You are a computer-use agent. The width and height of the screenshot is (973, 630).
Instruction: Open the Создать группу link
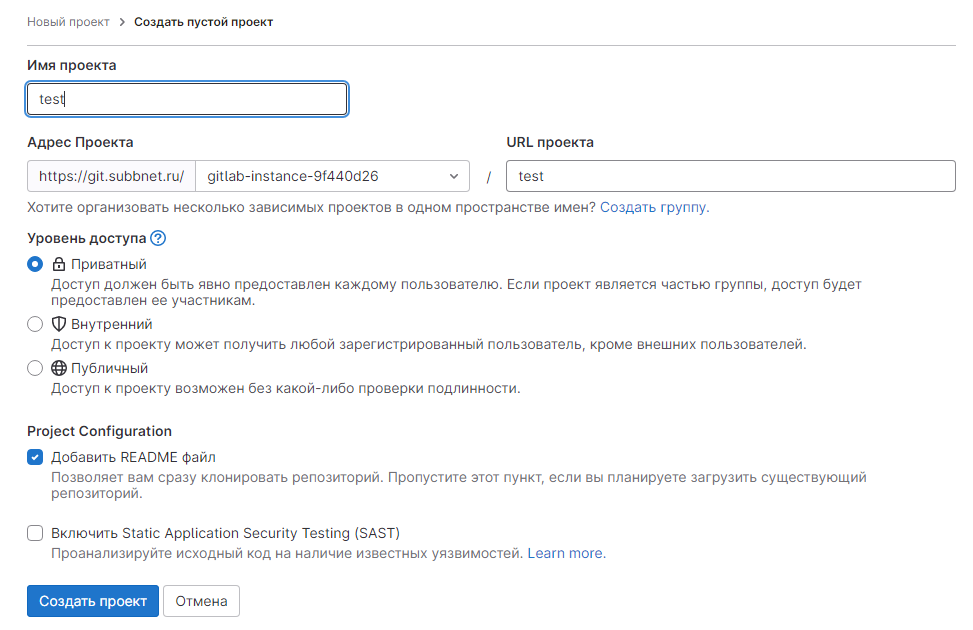(x=654, y=207)
